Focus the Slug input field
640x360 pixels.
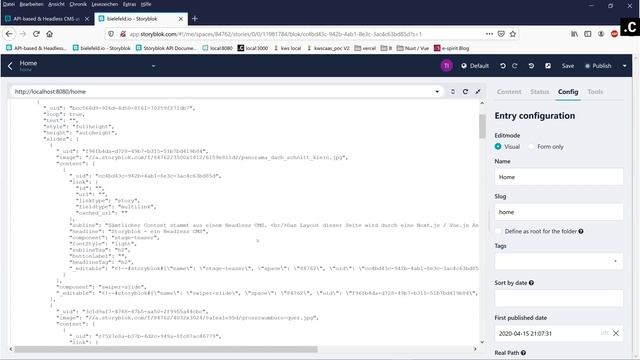(559, 212)
